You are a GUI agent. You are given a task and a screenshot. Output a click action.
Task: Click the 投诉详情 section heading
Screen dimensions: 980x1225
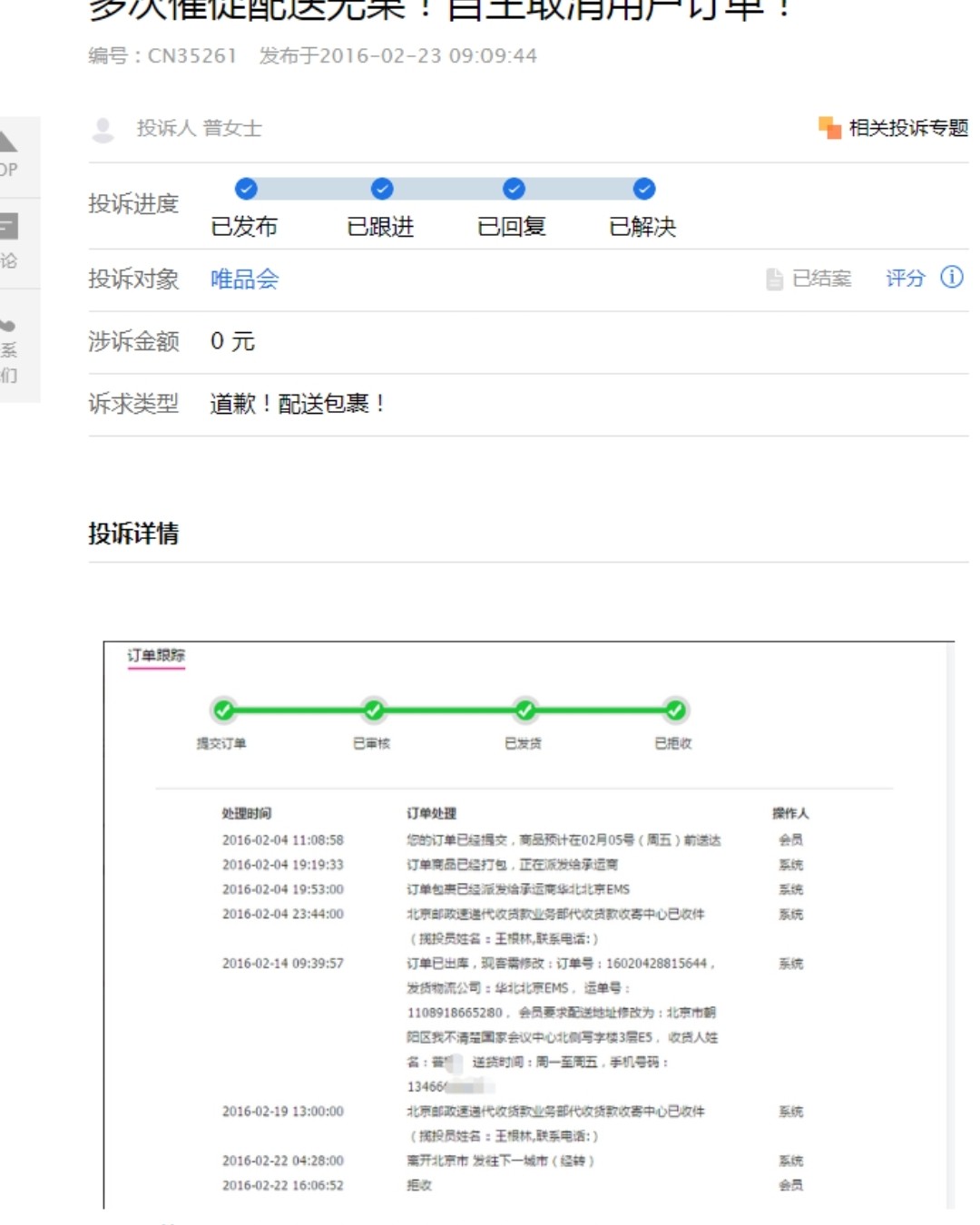click(133, 534)
